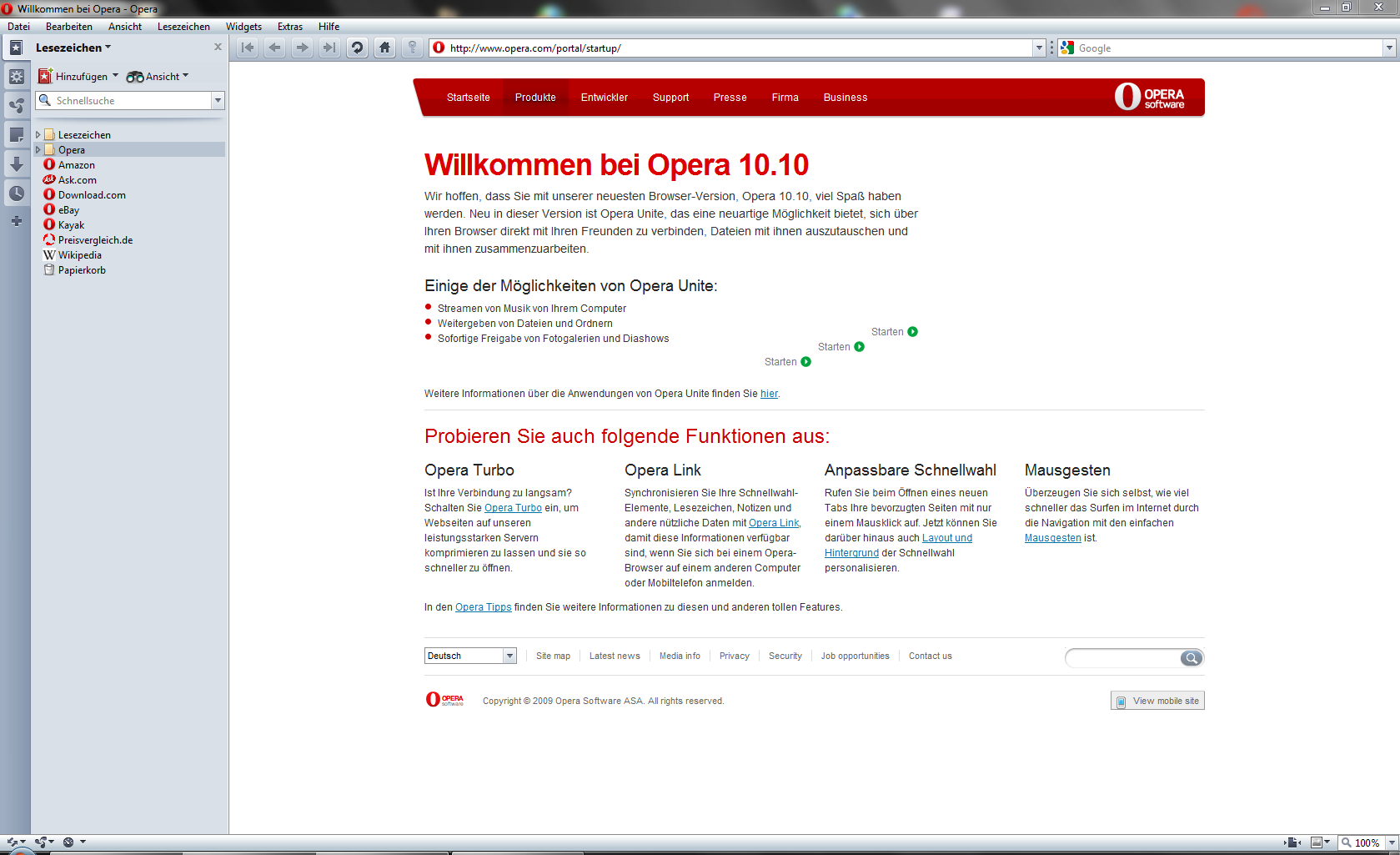The height and width of the screenshot is (855, 1400).
Task: Open the Schnellsuche dropdown arrow
Action: click(x=218, y=100)
